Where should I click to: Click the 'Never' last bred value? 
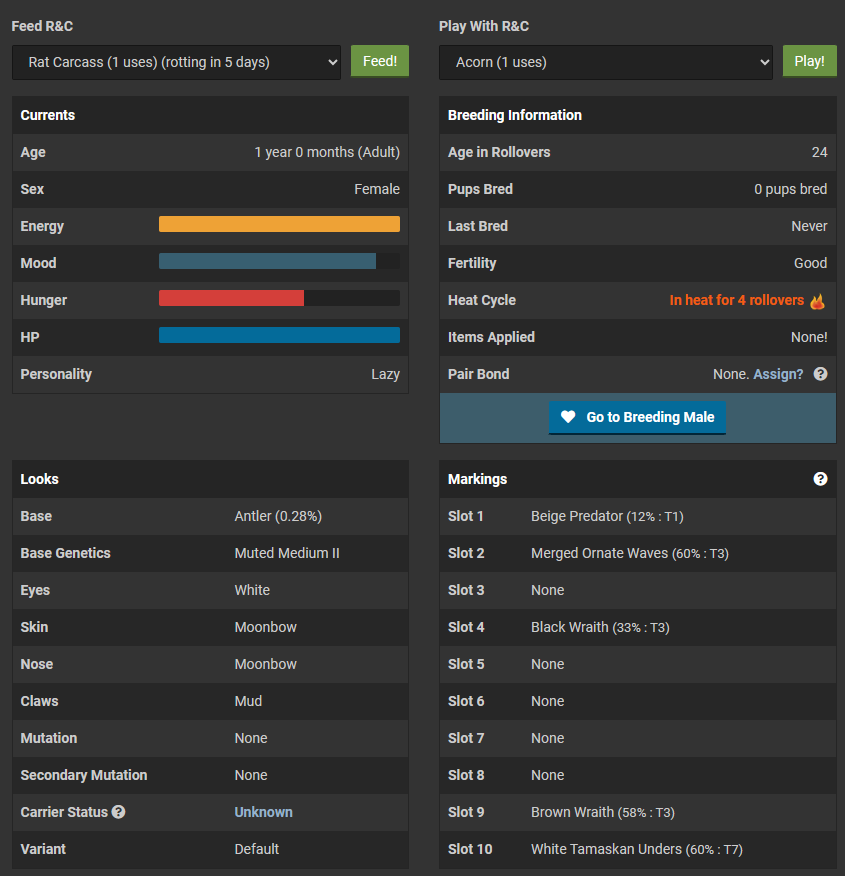[x=809, y=226]
